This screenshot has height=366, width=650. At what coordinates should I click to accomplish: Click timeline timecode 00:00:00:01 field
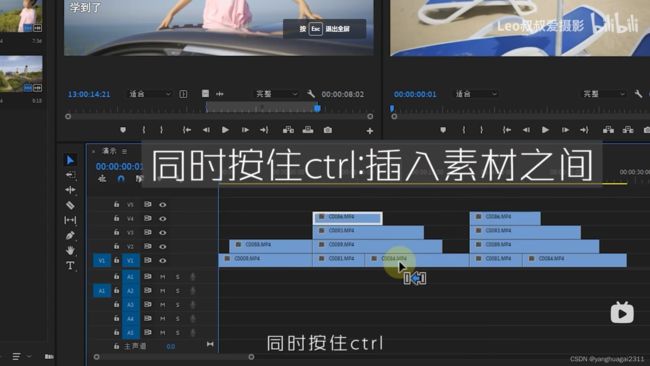coord(119,167)
